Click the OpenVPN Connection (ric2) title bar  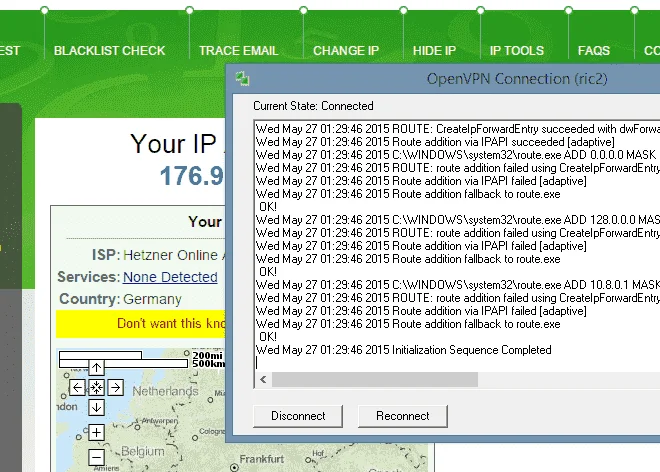coord(443,79)
